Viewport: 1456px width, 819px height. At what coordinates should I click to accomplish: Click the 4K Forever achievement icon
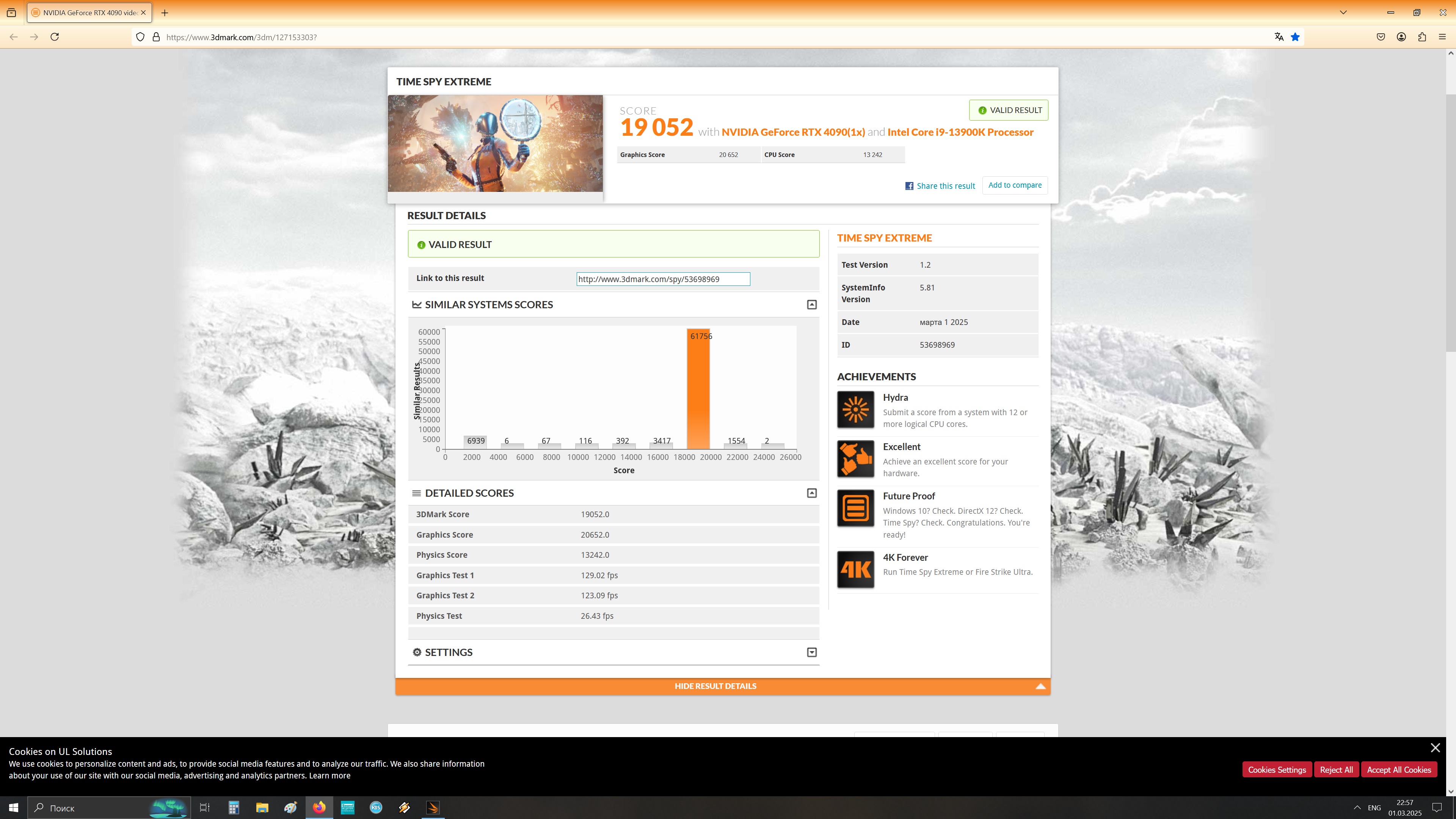(x=855, y=569)
